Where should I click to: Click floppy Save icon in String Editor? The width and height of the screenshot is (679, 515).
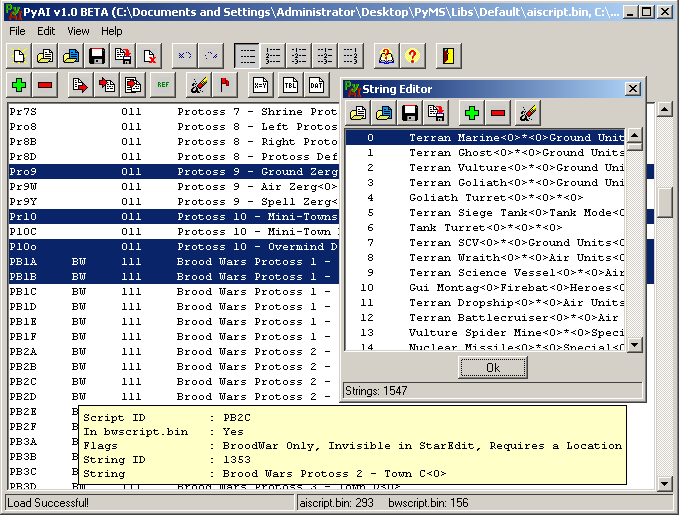[410, 113]
